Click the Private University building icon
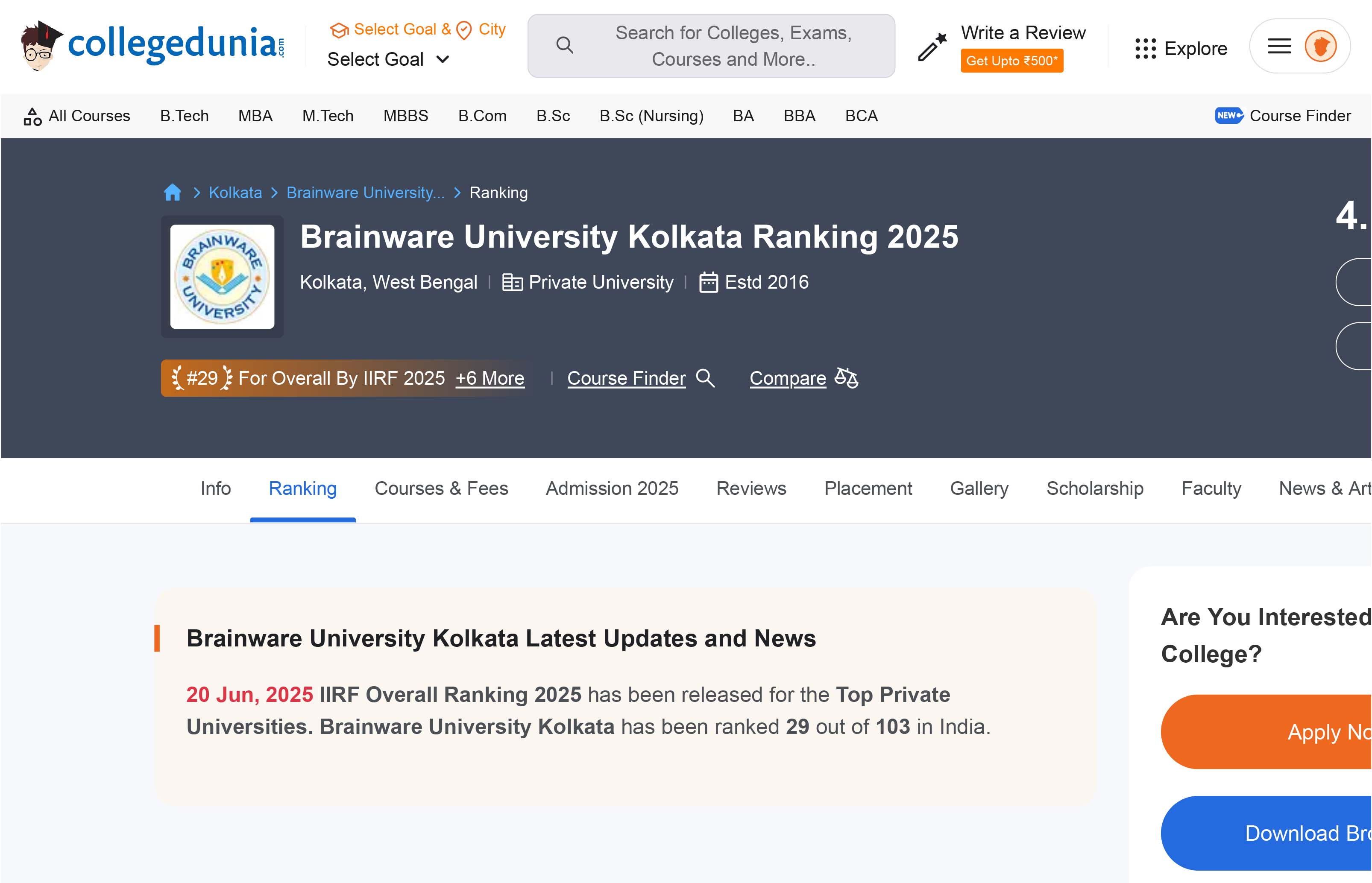Image resolution: width=1372 pixels, height=883 pixels. [512, 283]
